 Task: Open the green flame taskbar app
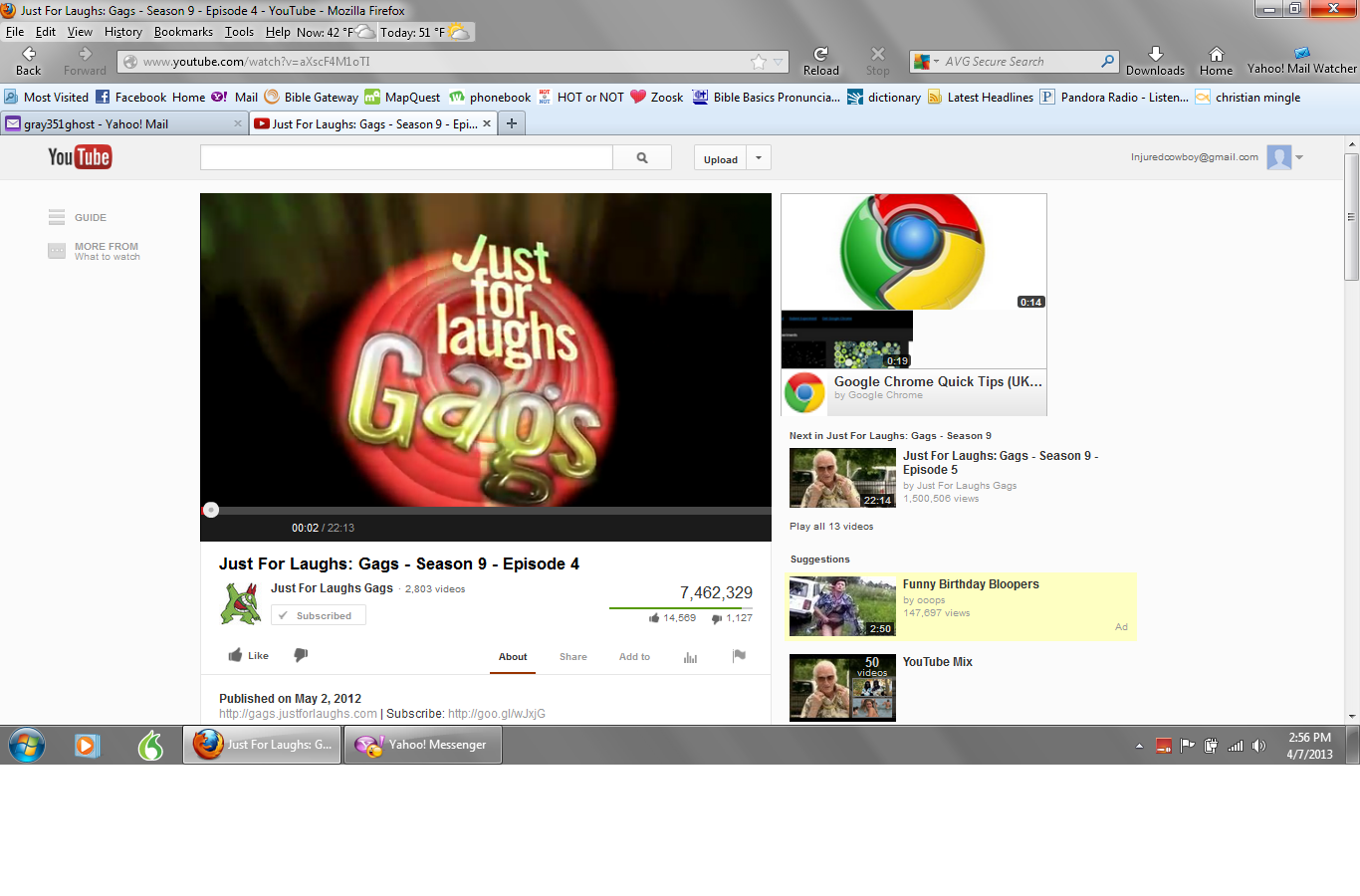coord(150,745)
